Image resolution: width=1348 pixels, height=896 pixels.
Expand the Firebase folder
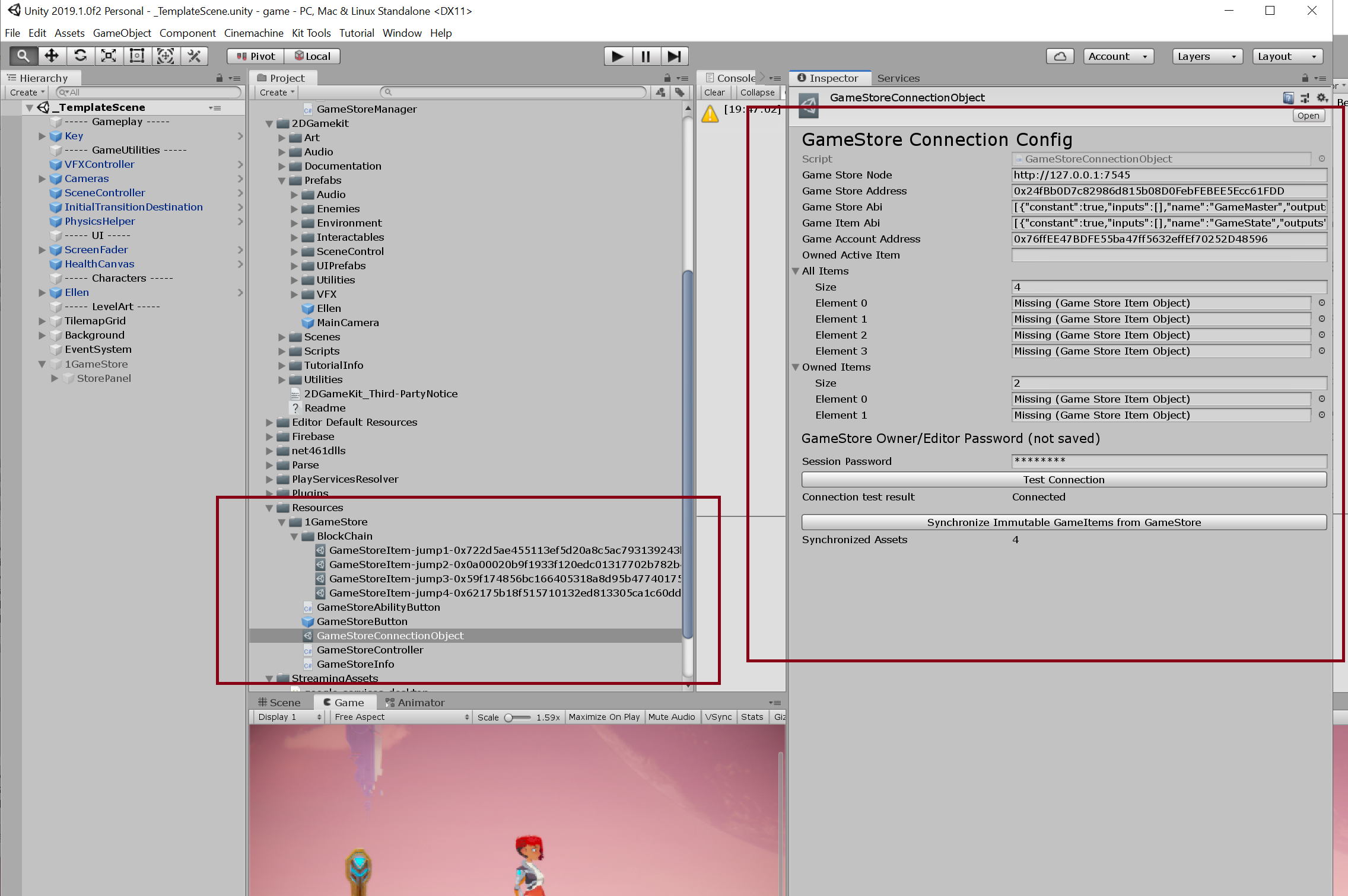pyautogui.click(x=269, y=436)
